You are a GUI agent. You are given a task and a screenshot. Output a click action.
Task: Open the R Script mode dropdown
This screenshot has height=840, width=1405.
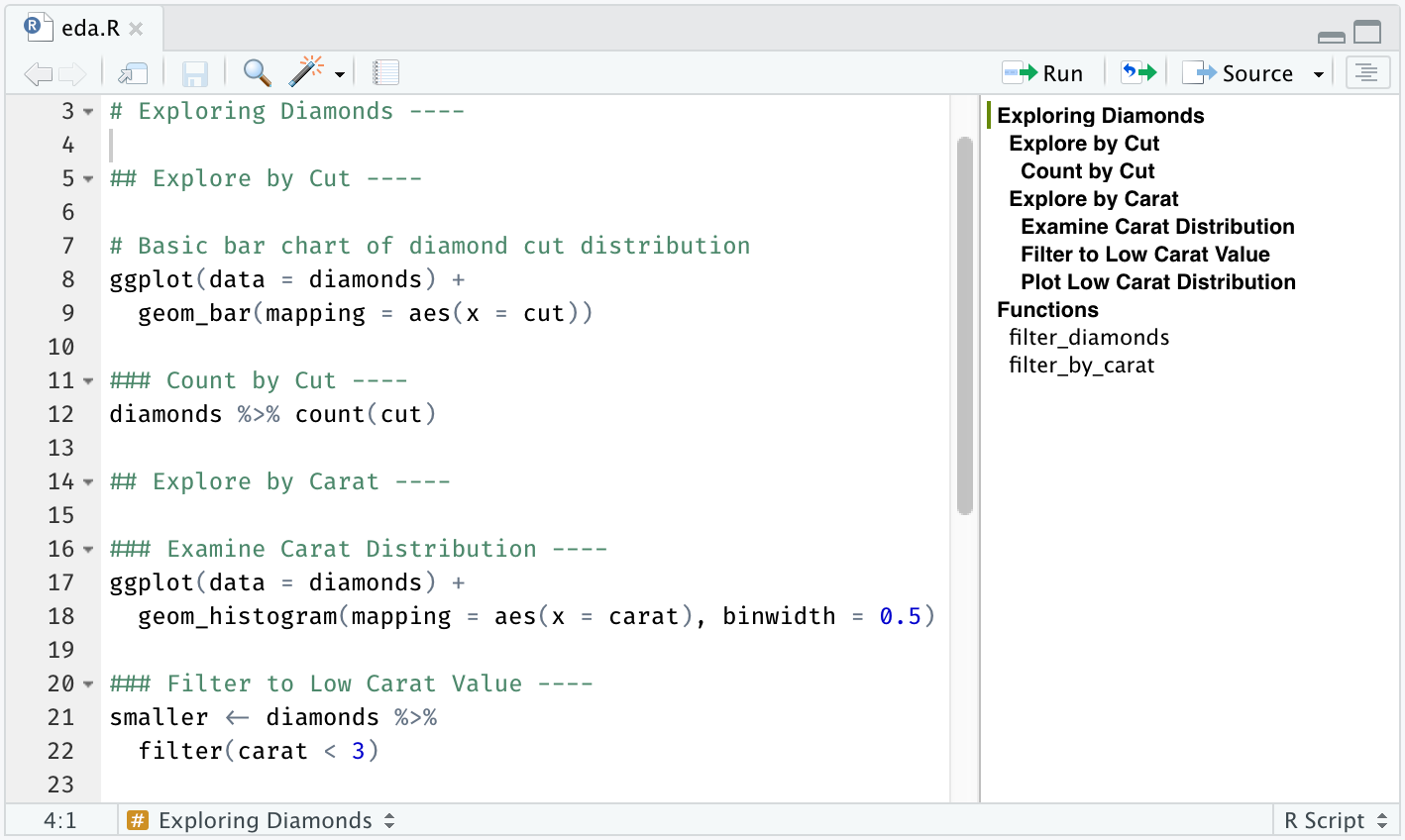point(1335,820)
